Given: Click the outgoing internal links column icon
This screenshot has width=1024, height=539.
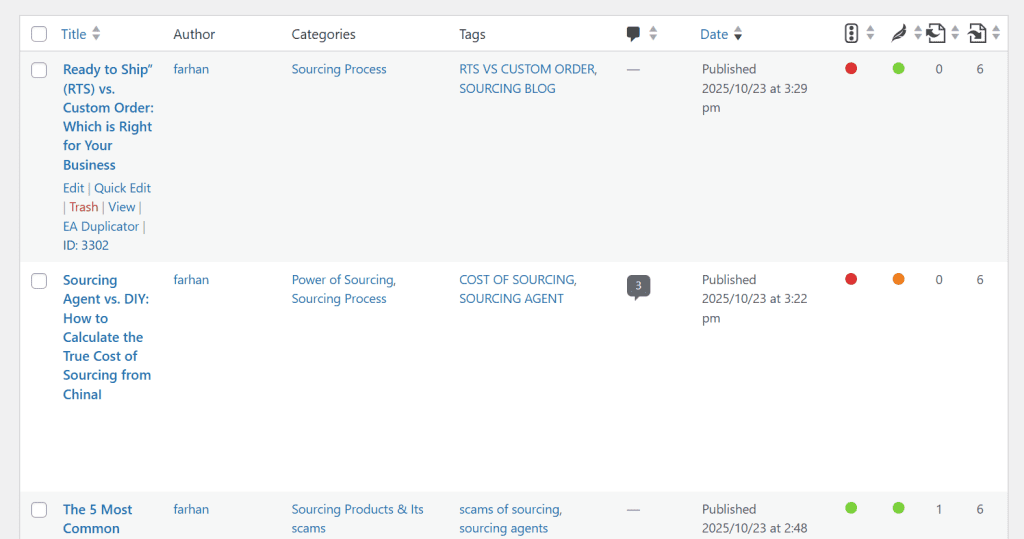Looking at the screenshot, I should 936,33.
